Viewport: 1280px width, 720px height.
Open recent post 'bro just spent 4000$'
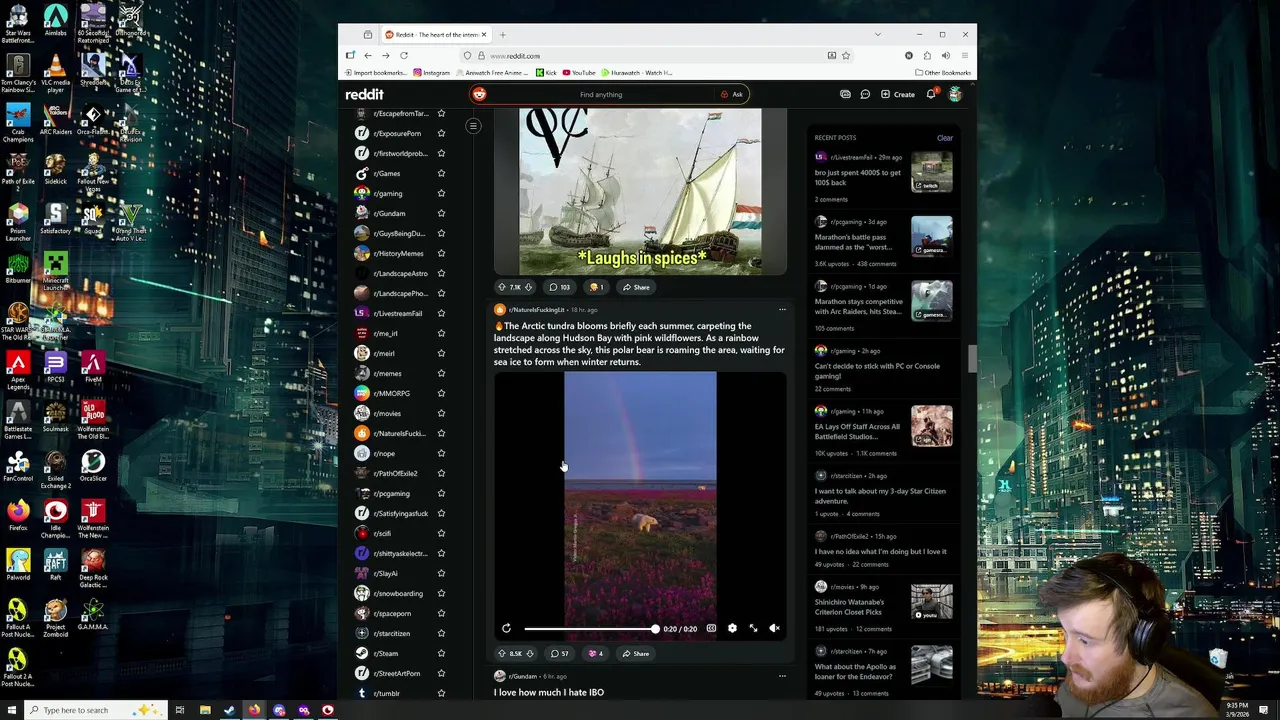(858, 177)
